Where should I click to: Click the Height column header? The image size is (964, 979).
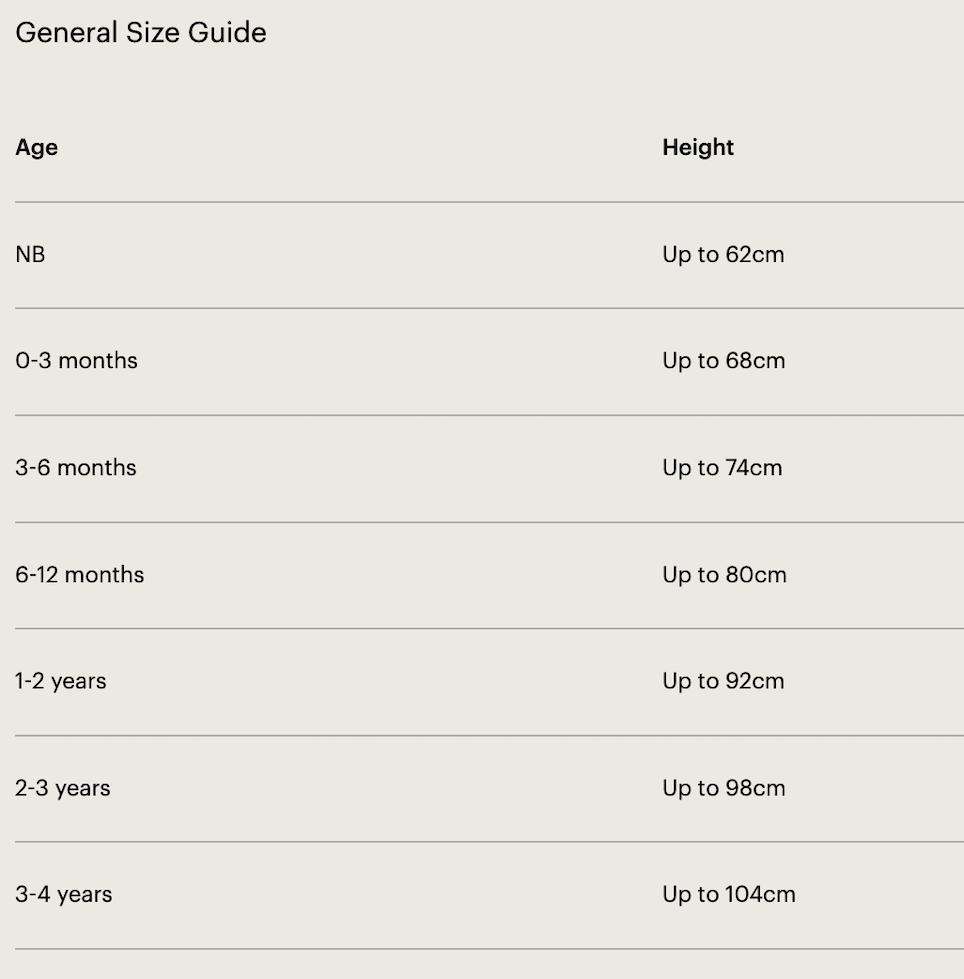[x=698, y=148]
